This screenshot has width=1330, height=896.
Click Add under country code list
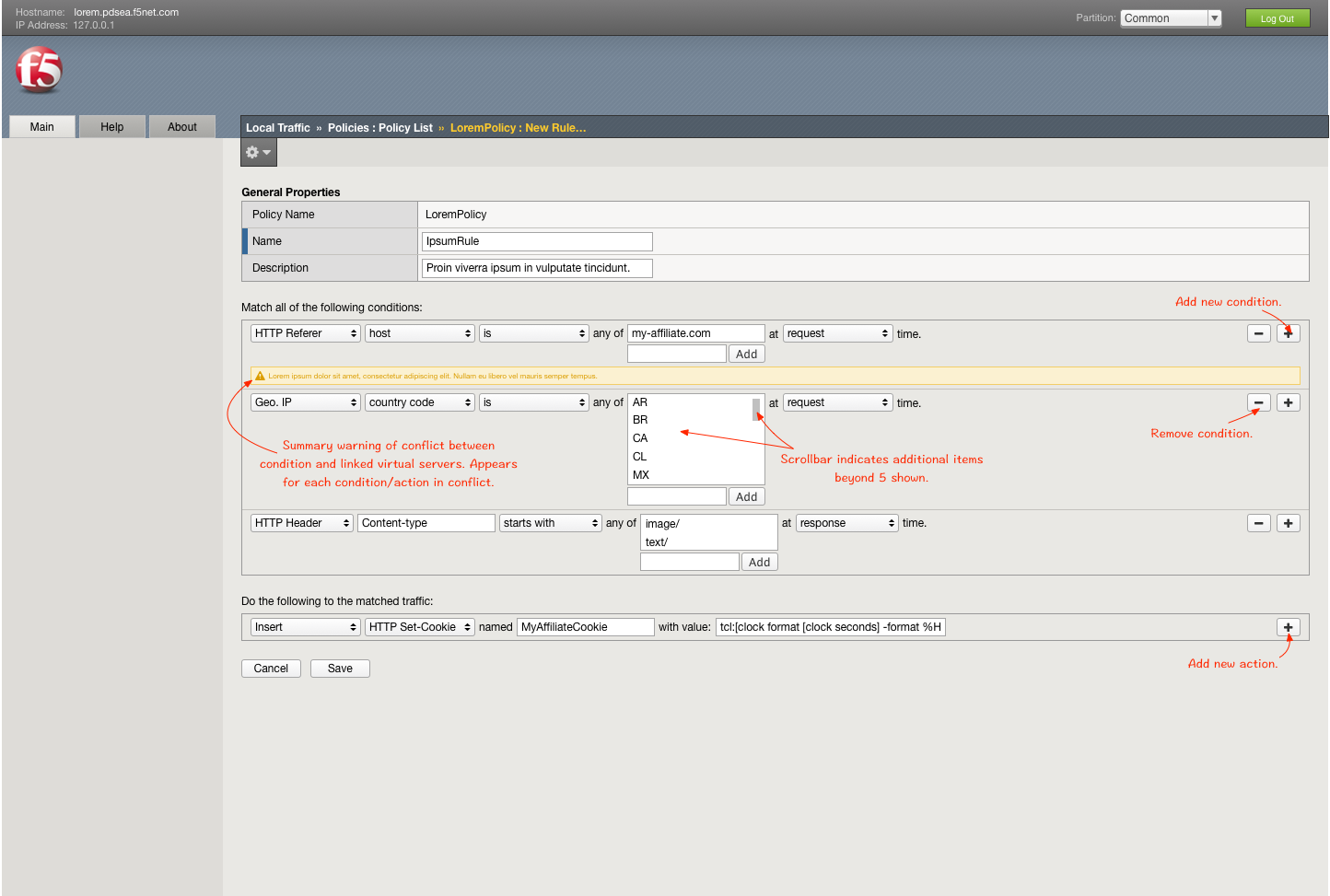pos(747,496)
